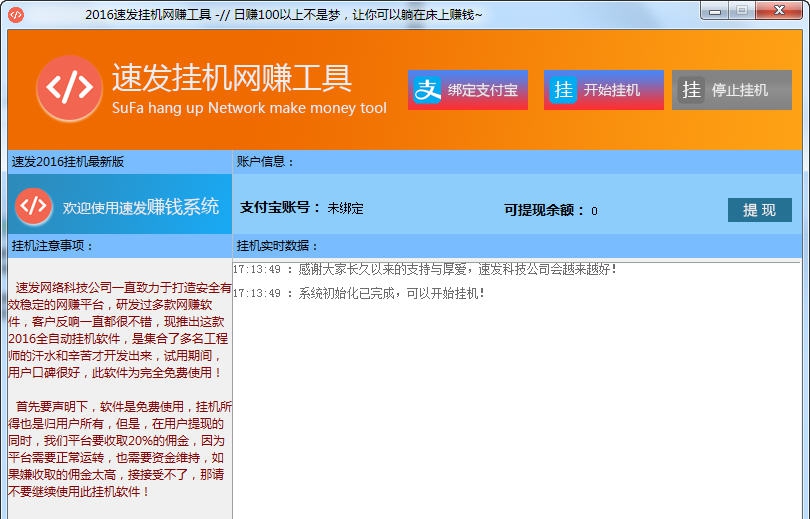
Task: Select log line 系统初始化已完成
Action: pos(359,293)
